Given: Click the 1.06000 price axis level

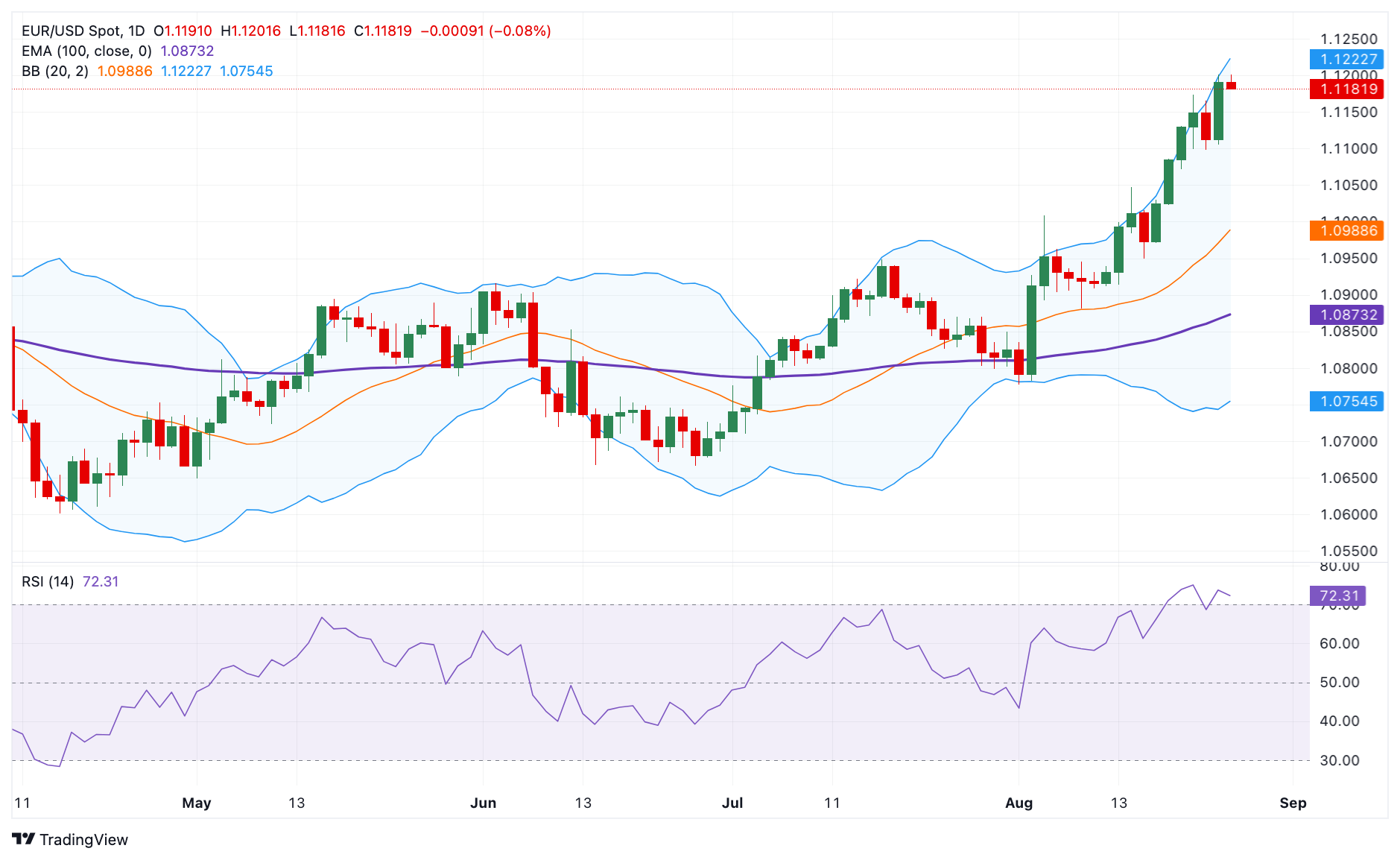Looking at the screenshot, I should click(x=1349, y=514).
